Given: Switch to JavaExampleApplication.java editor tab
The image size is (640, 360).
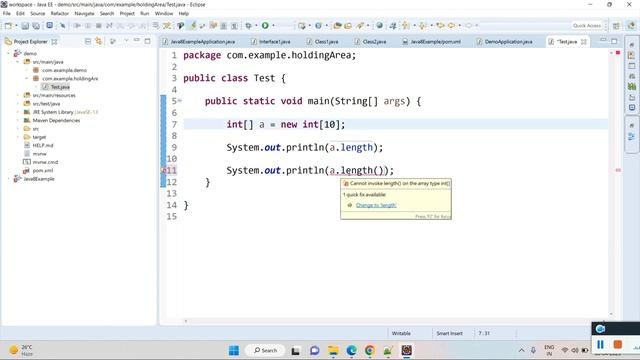Looking at the screenshot, I should (x=199, y=42).
